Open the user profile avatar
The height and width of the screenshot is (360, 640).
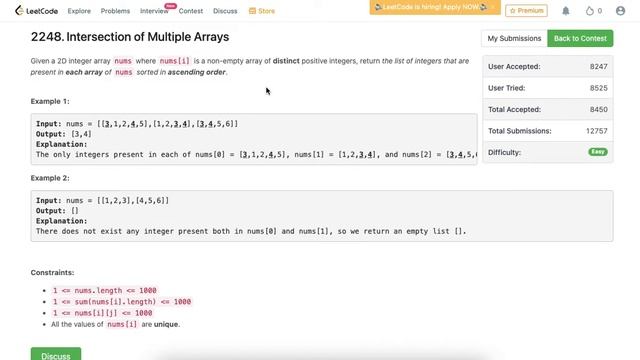click(620, 11)
